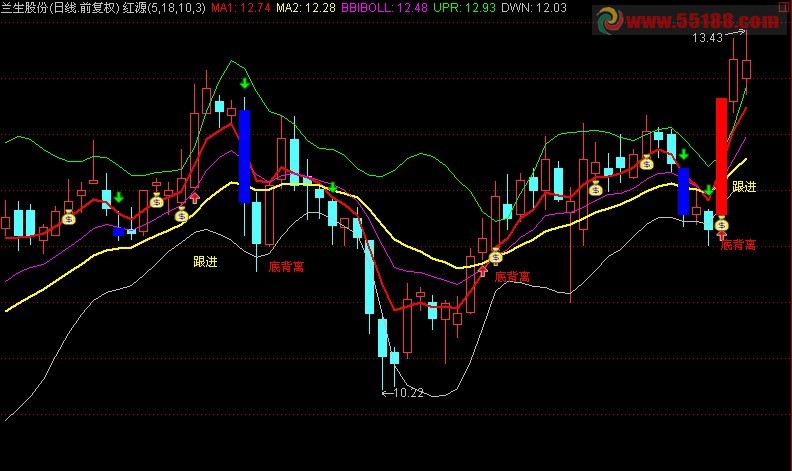Click the leftmost red up arrow
This screenshot has width=792, height=471.
[x=194, y=198]
